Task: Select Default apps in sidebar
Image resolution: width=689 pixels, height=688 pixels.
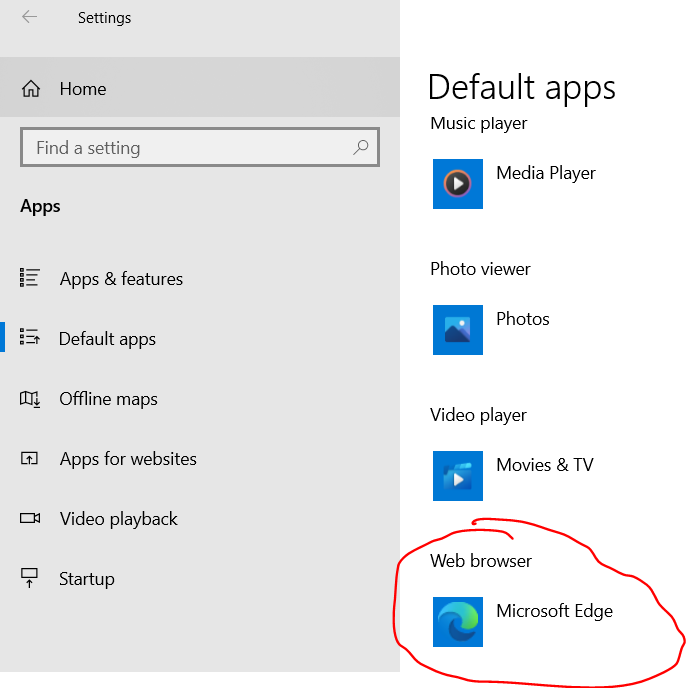Action: (x=200, y=338)
